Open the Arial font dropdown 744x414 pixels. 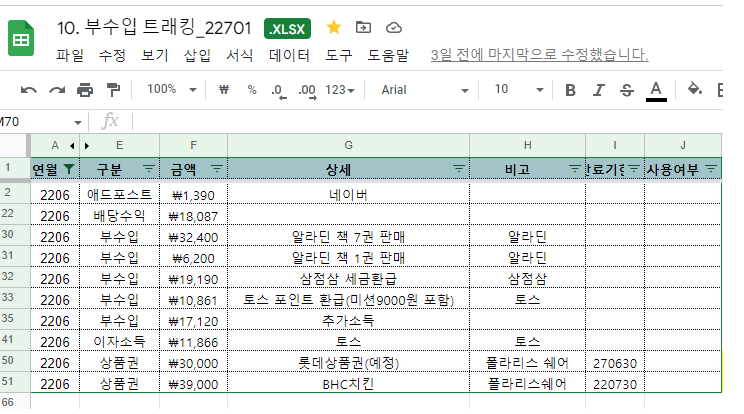(425, 90)
